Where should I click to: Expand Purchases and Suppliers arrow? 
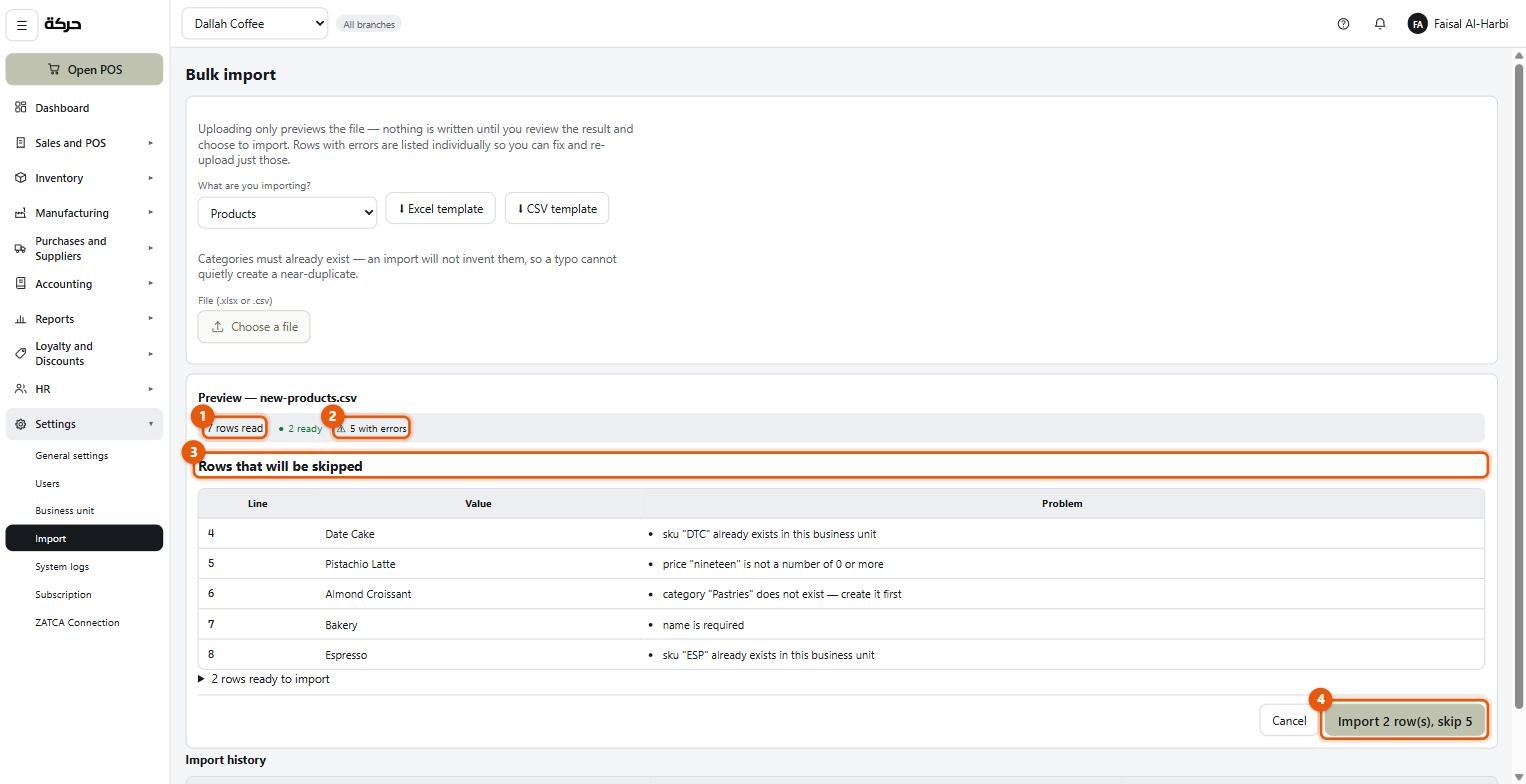(151, 248)
